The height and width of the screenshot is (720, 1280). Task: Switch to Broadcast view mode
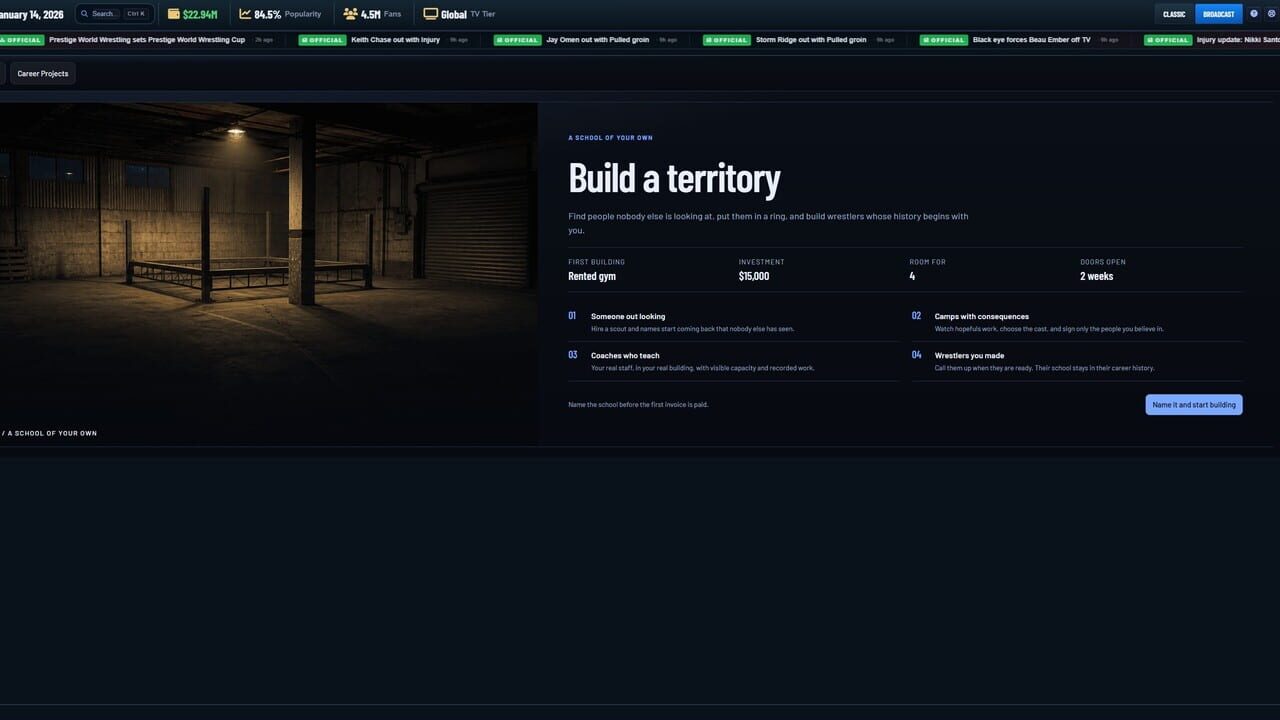tap(1218, 14)
